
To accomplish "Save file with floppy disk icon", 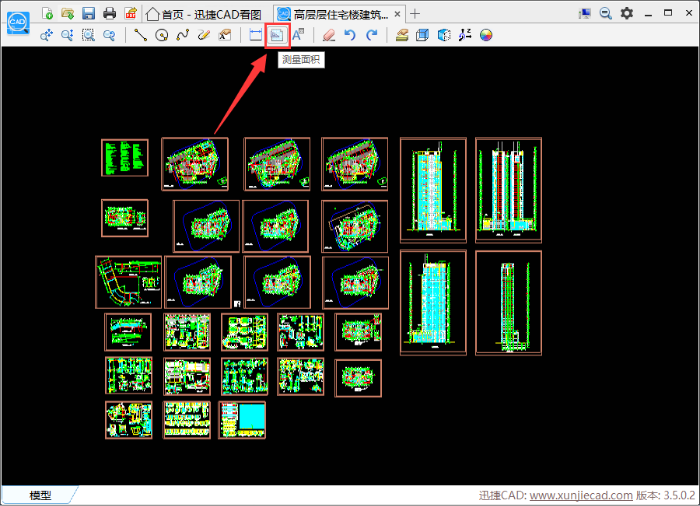I will coord(88,13).
